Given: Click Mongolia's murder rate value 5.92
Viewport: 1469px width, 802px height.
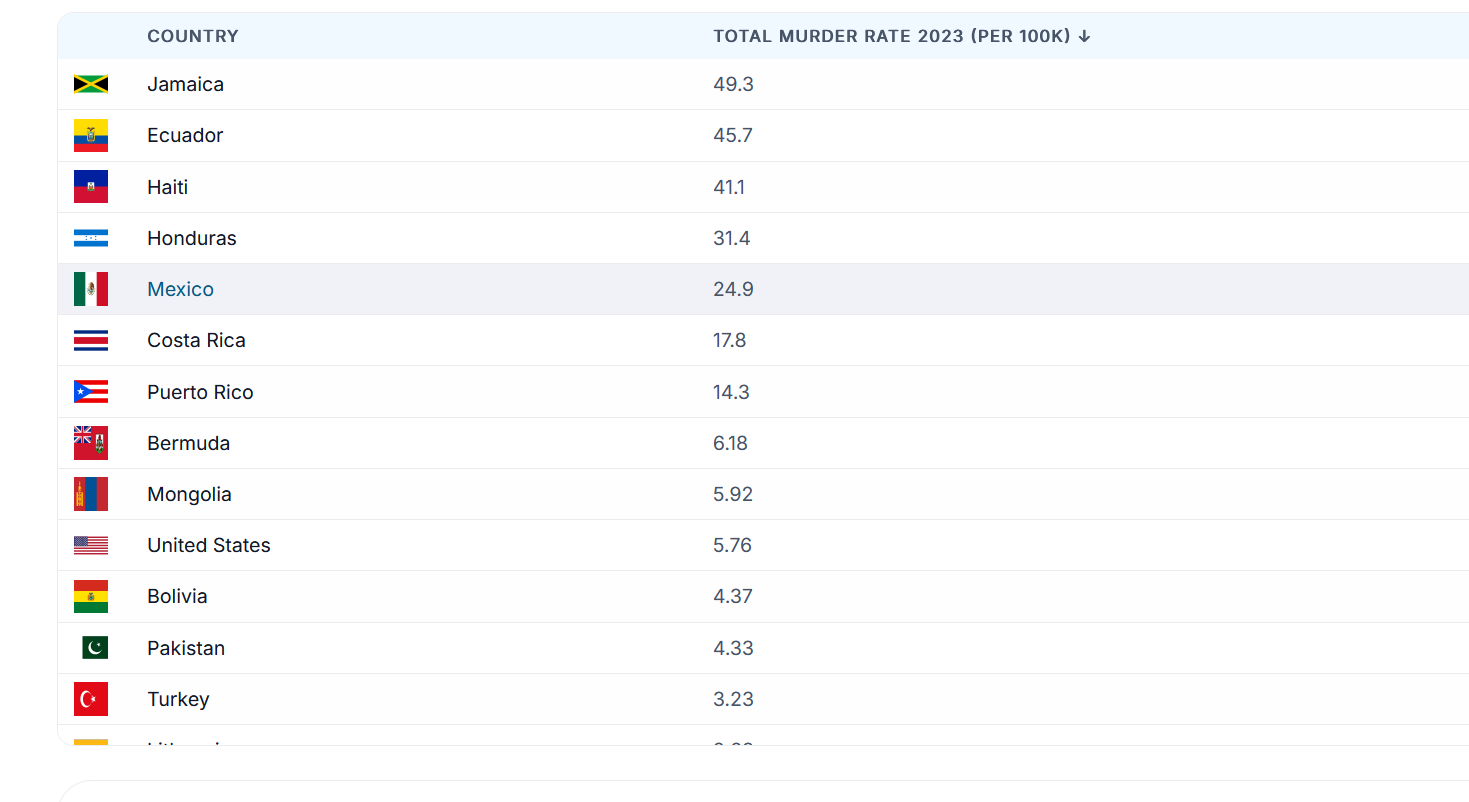Looking at the screenshot, I should click(x=733, y=494).
